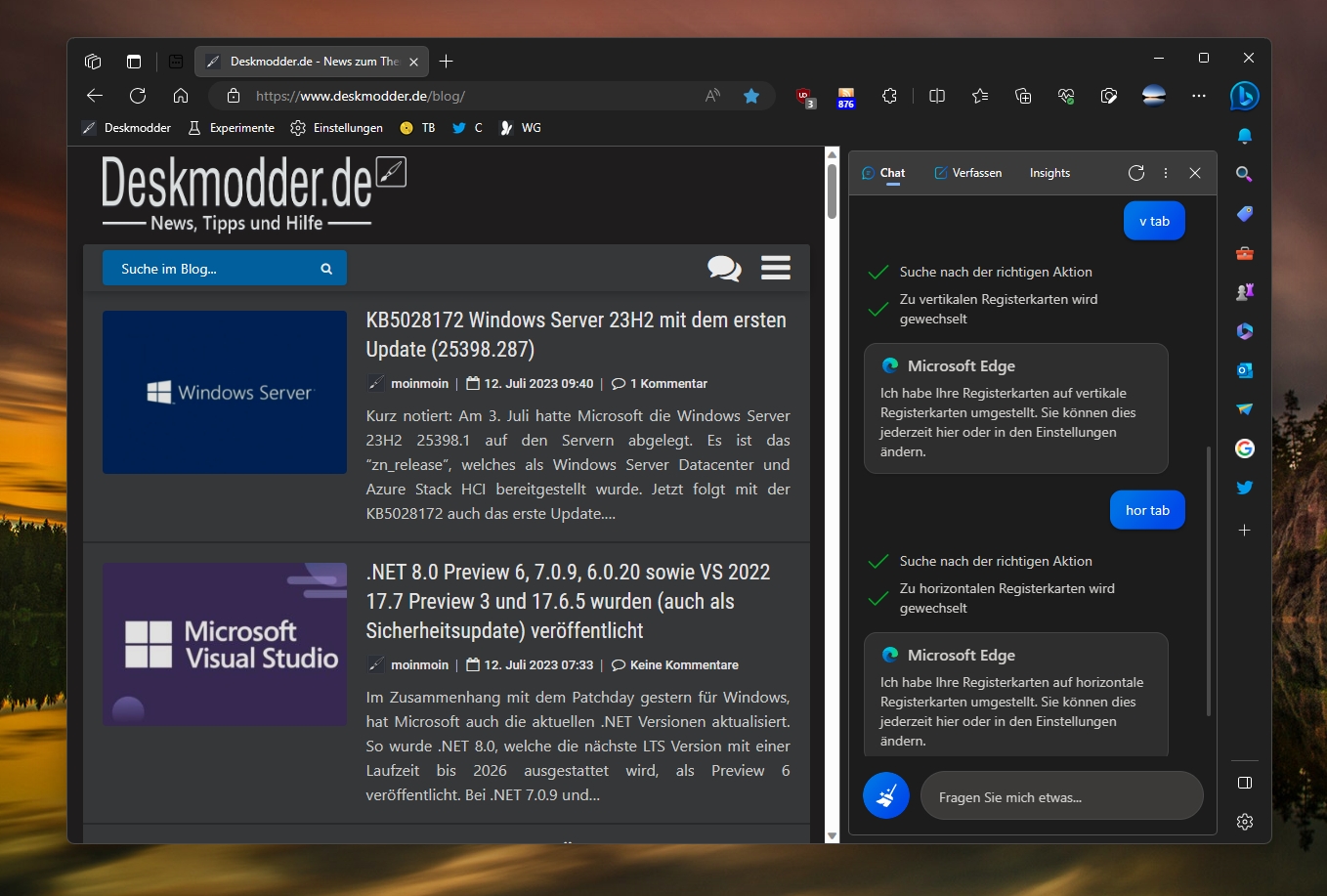The height and width of the screenshot is (896, 1327).
Task: Open the uBlock Origin extension
Action: coord(804,97)
